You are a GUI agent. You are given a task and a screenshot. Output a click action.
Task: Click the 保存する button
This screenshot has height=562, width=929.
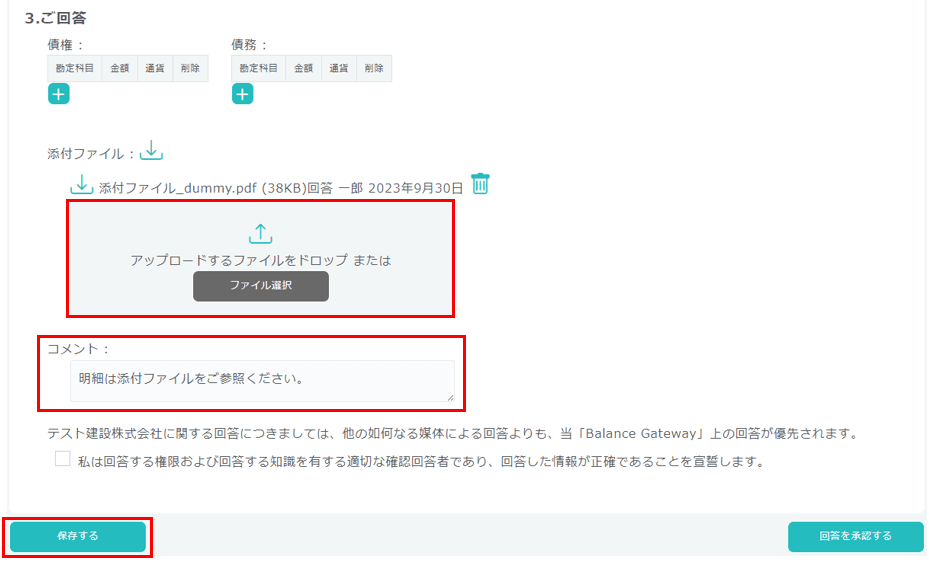[x=78, y=536]
